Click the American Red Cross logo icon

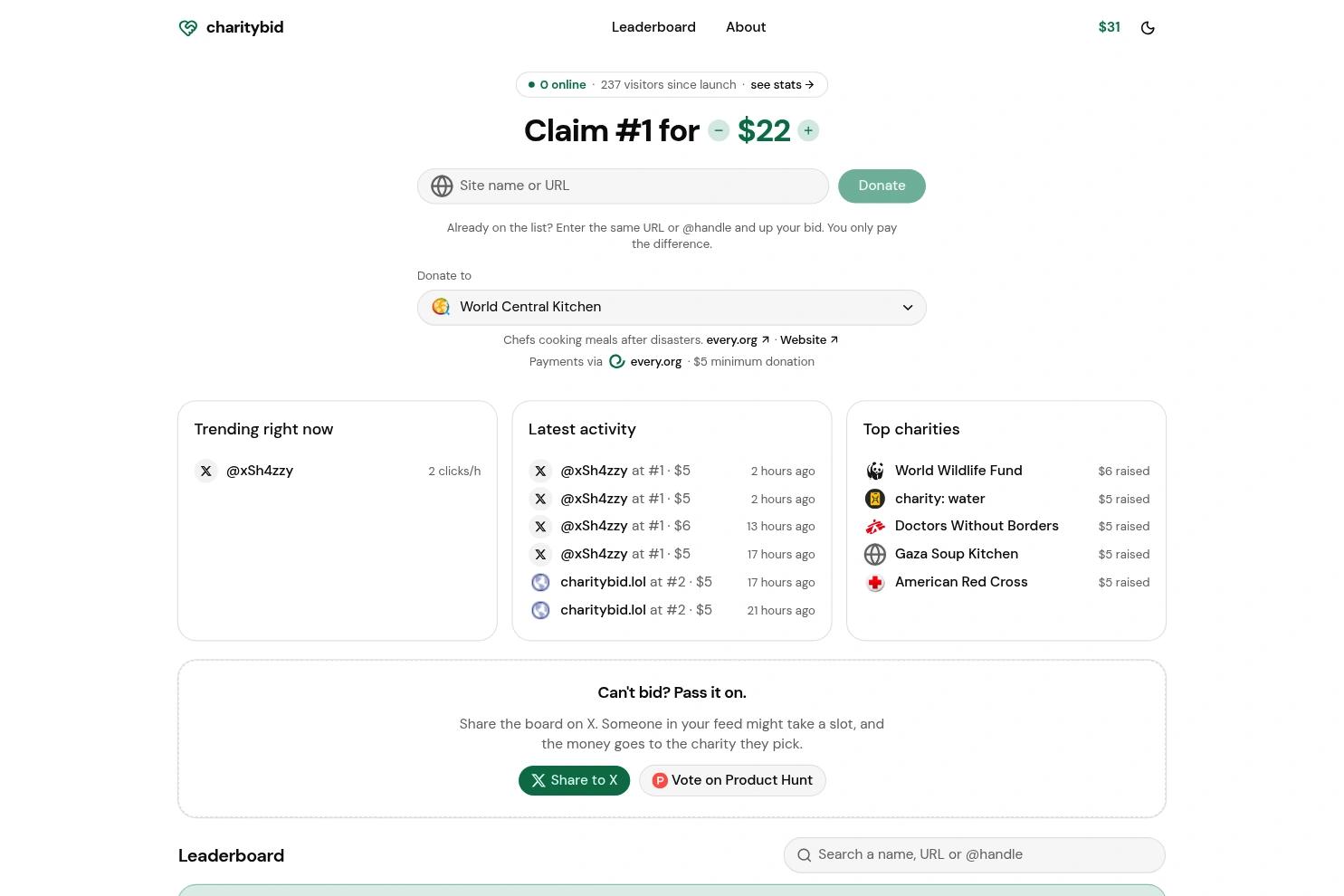pyautogui.click(x=875, y=583)
